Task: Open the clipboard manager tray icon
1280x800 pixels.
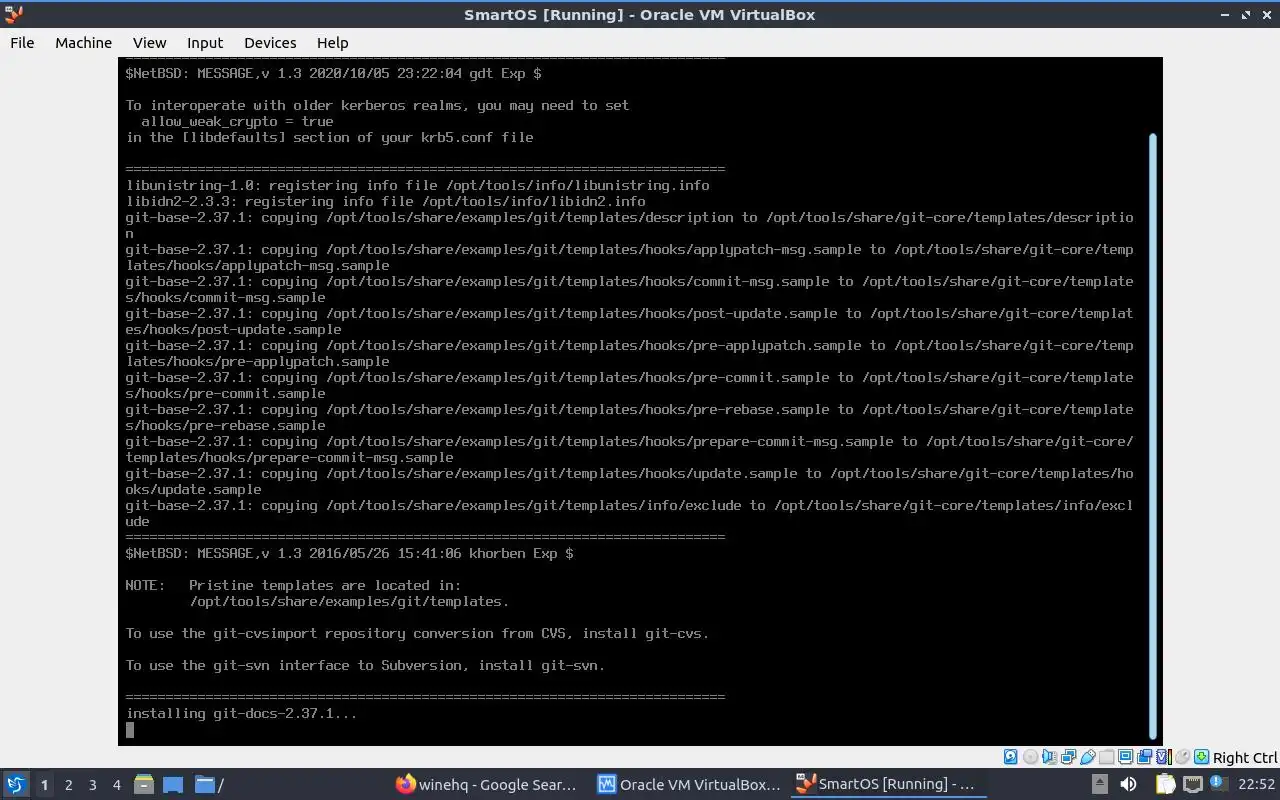Action: click(x=1165, y=784)
